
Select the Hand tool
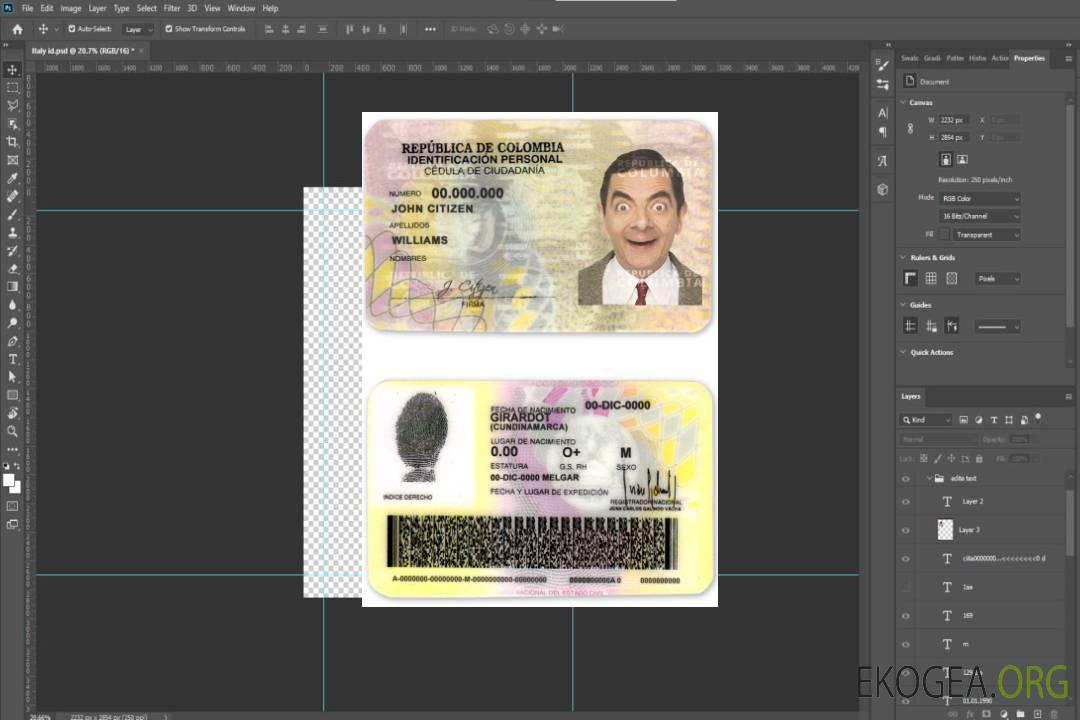click(x=12, y=413)
